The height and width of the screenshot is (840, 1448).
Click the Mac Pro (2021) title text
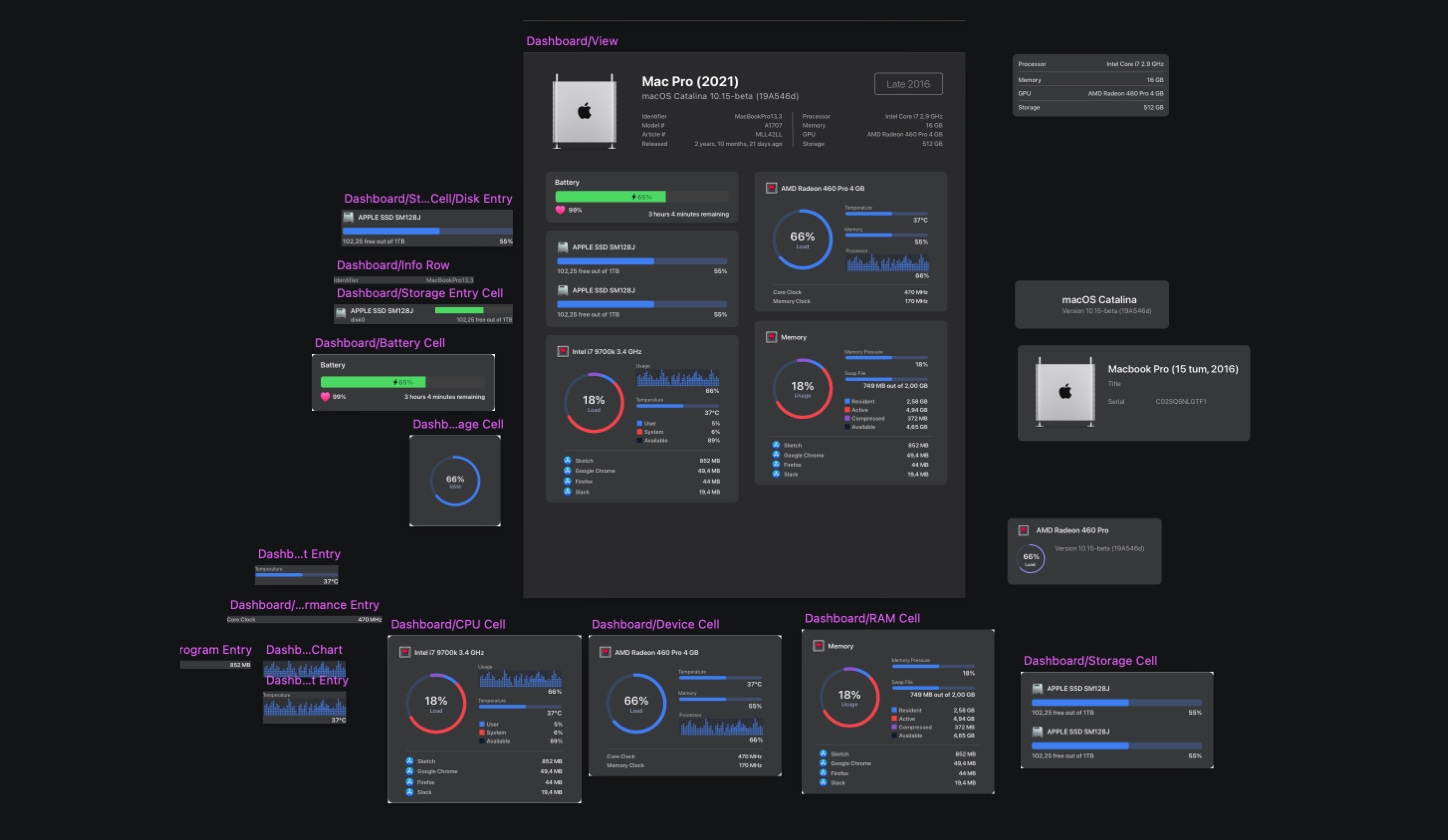coord(689,81)
